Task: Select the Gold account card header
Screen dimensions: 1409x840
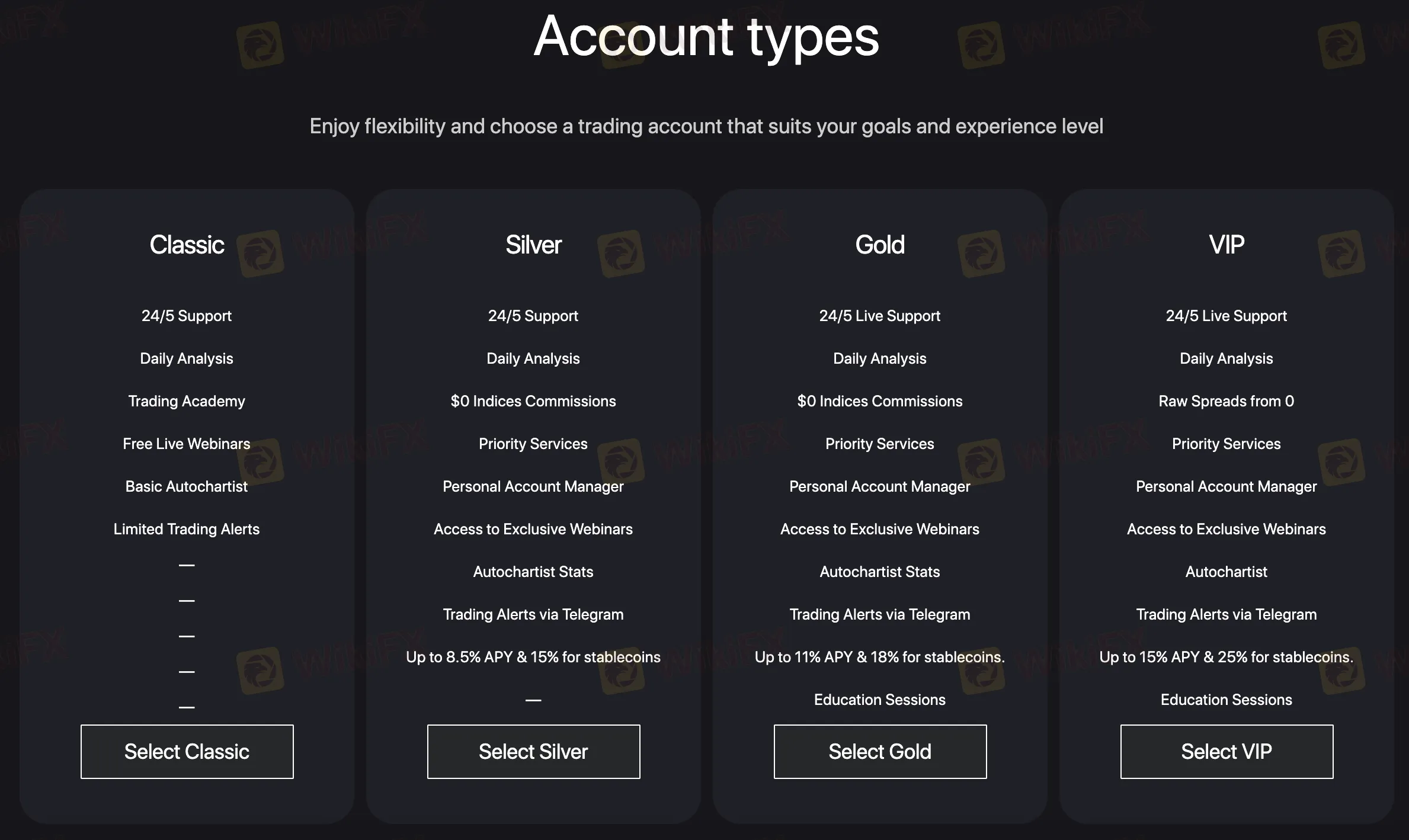Action: 879,245
